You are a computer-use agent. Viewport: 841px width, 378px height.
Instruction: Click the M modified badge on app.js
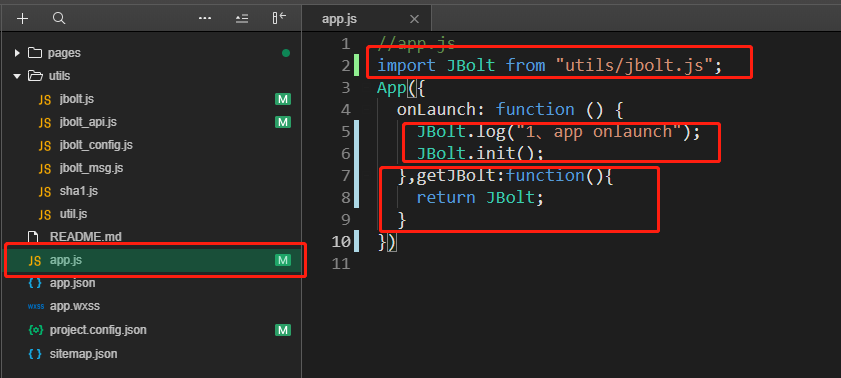[x=283, y=261]
